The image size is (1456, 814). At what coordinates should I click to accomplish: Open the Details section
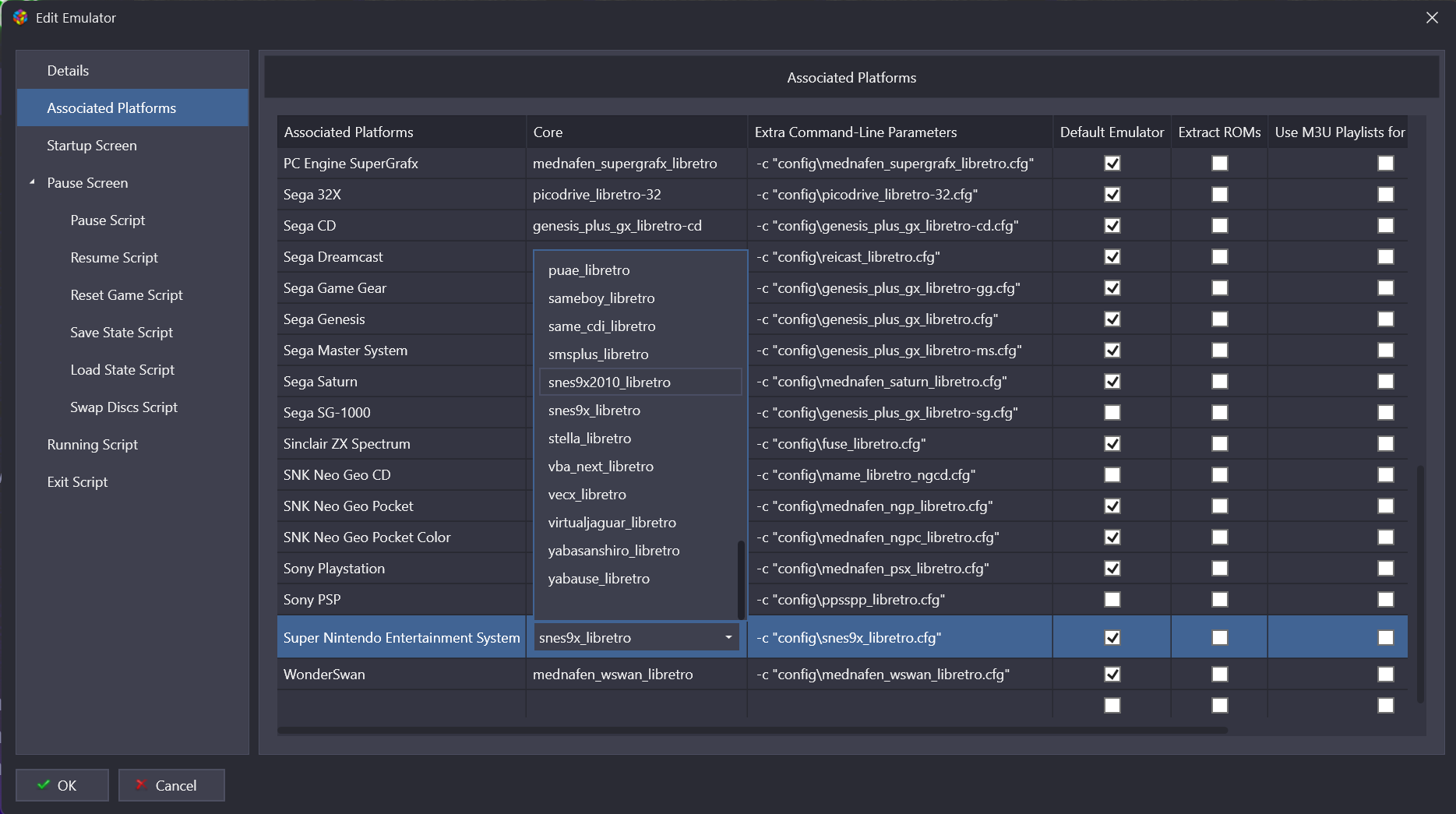[x=68, y=71]
